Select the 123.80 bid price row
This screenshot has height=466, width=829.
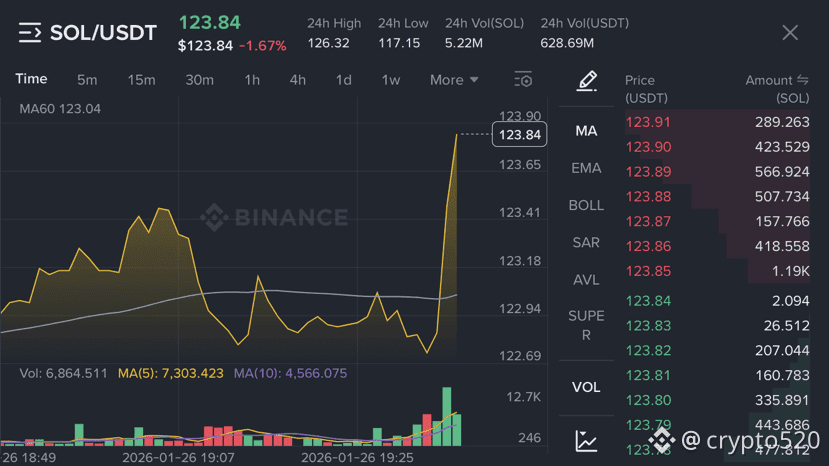(x=717, y=400)
